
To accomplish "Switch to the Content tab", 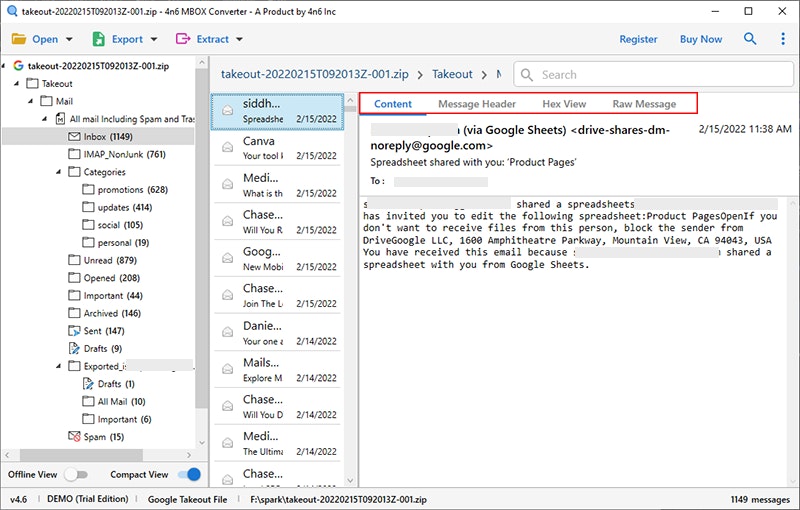I will pyautogui.click(x=392, y=104).
